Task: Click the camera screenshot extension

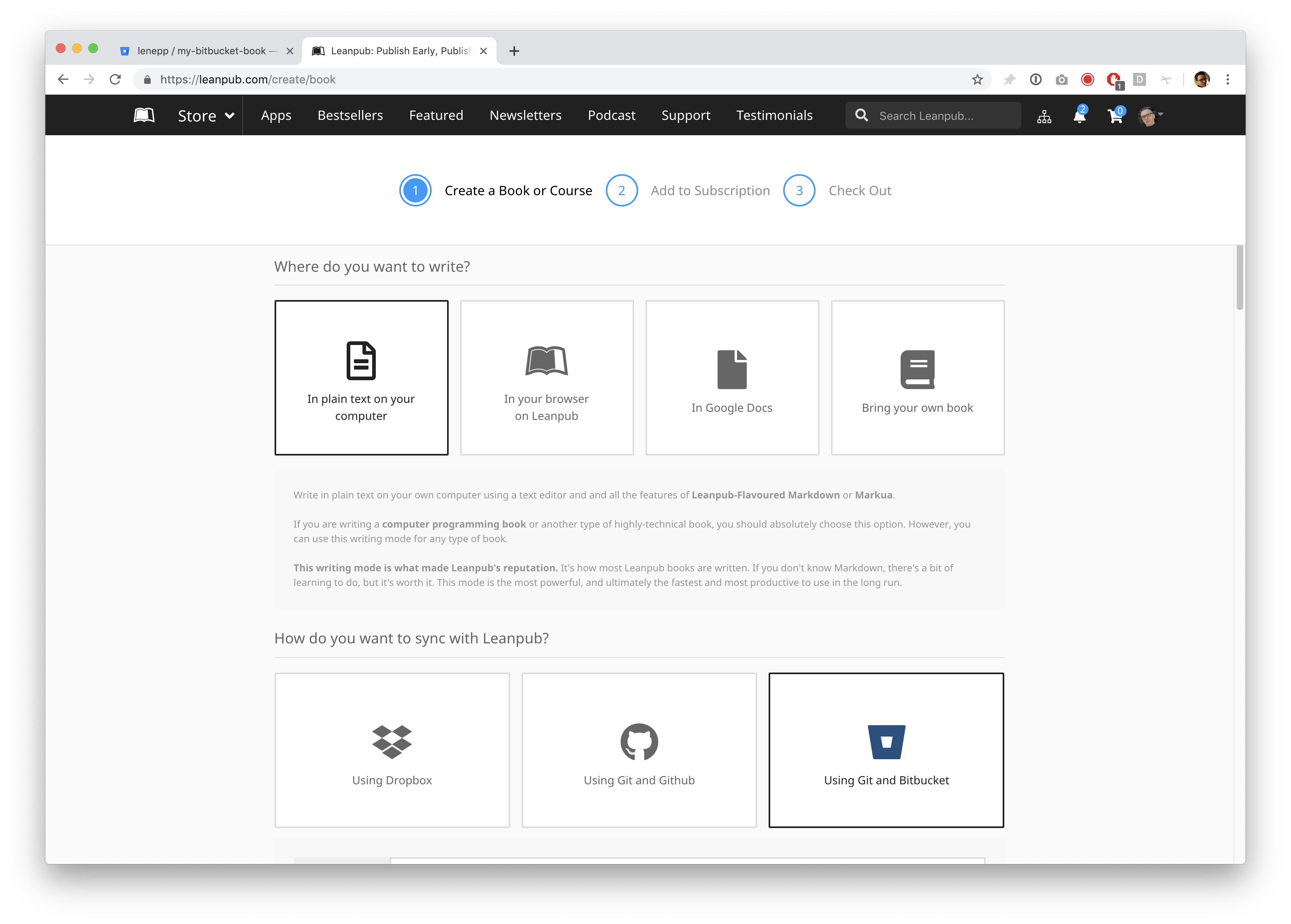Action: [1061, 80]
